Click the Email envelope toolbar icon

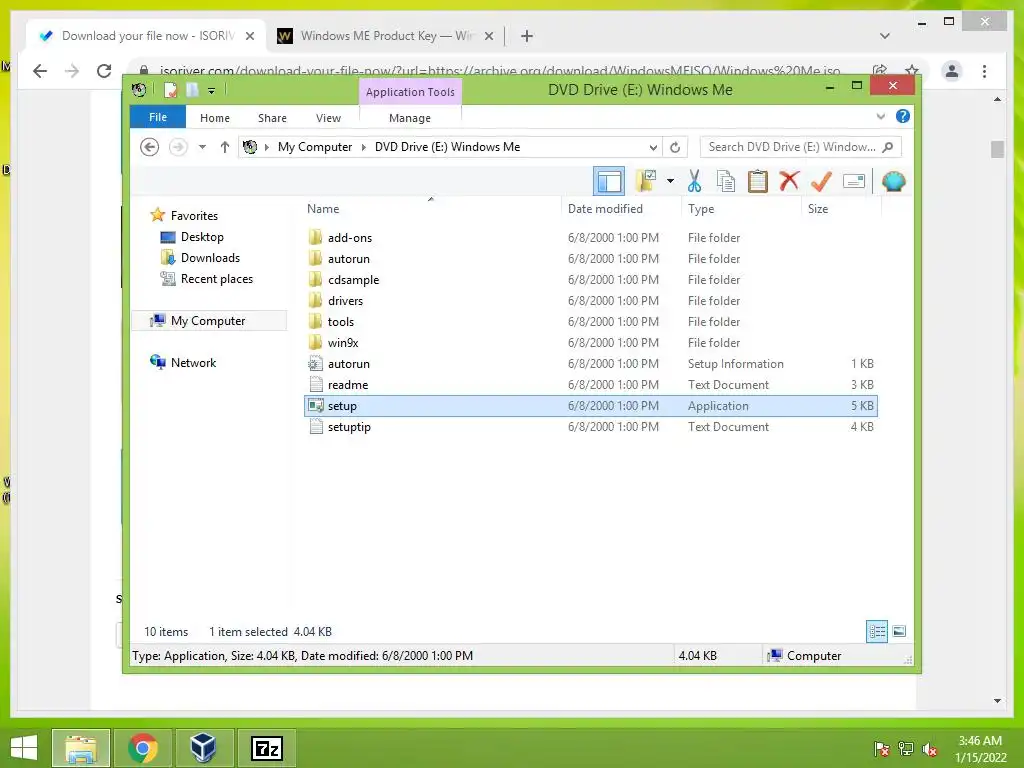click(x=854, y=181)
